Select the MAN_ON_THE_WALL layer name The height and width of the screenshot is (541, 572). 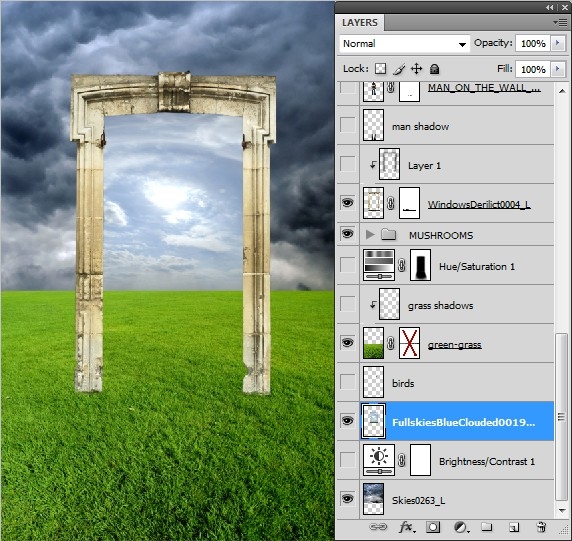484,88
